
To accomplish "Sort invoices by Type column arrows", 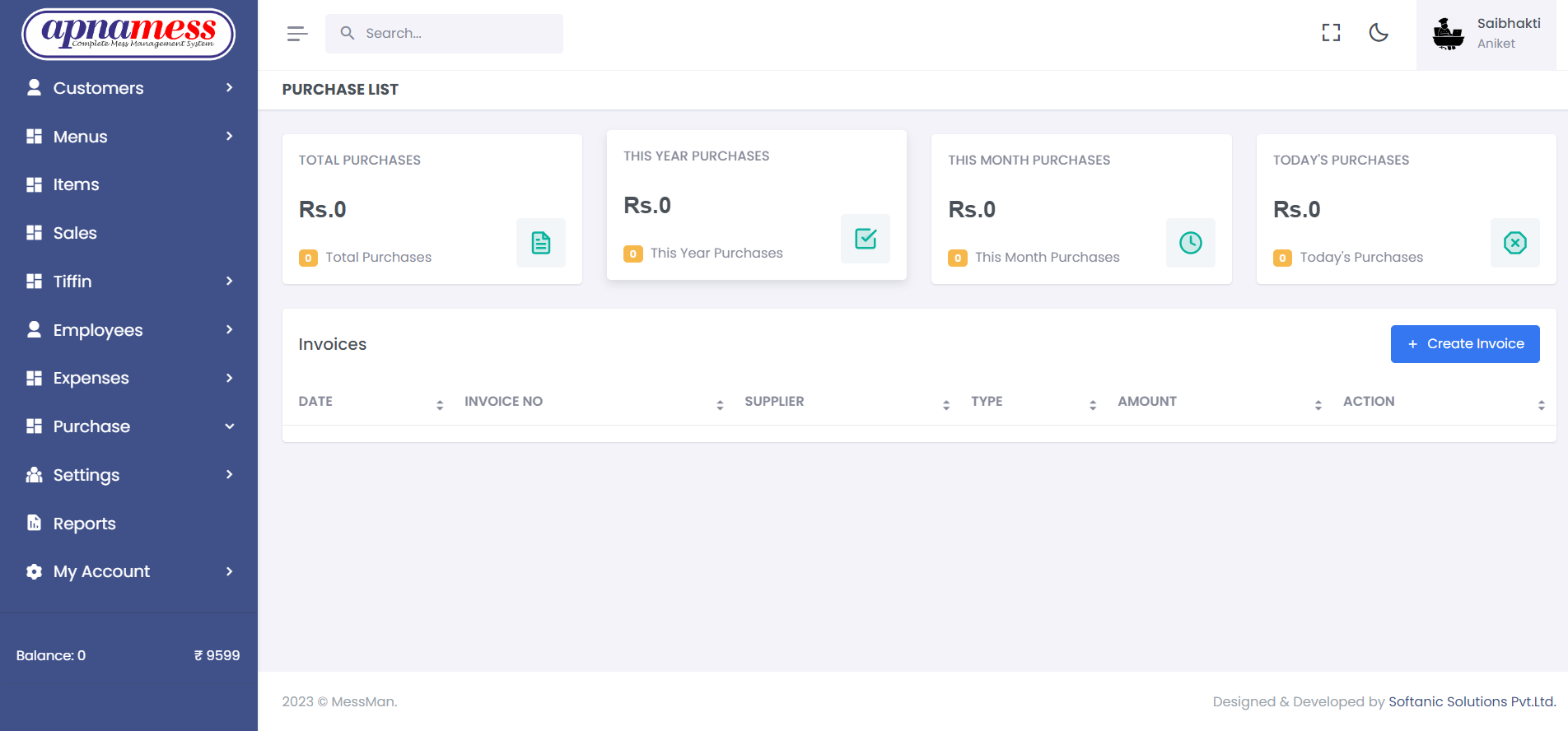I will click(x=1093, y=404).
